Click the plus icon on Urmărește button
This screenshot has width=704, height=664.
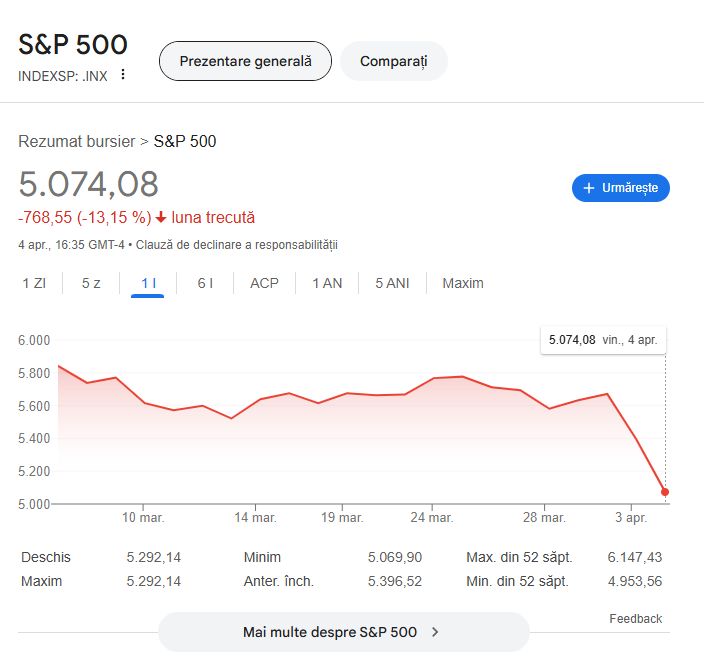coord(589,188)
